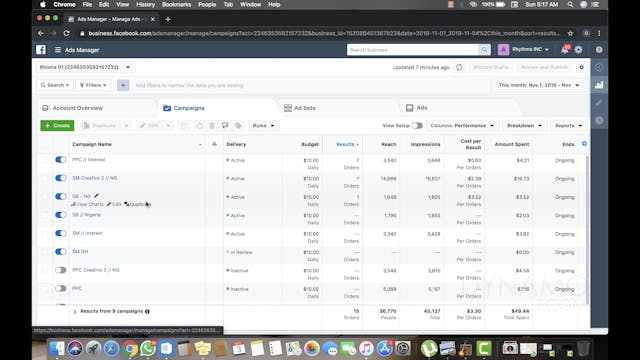Image resolution: width=640 pixels, height=360 pixels.
Task: Add a filter with the blue plus
Action: pyautogui.click(x=123, y=85)
